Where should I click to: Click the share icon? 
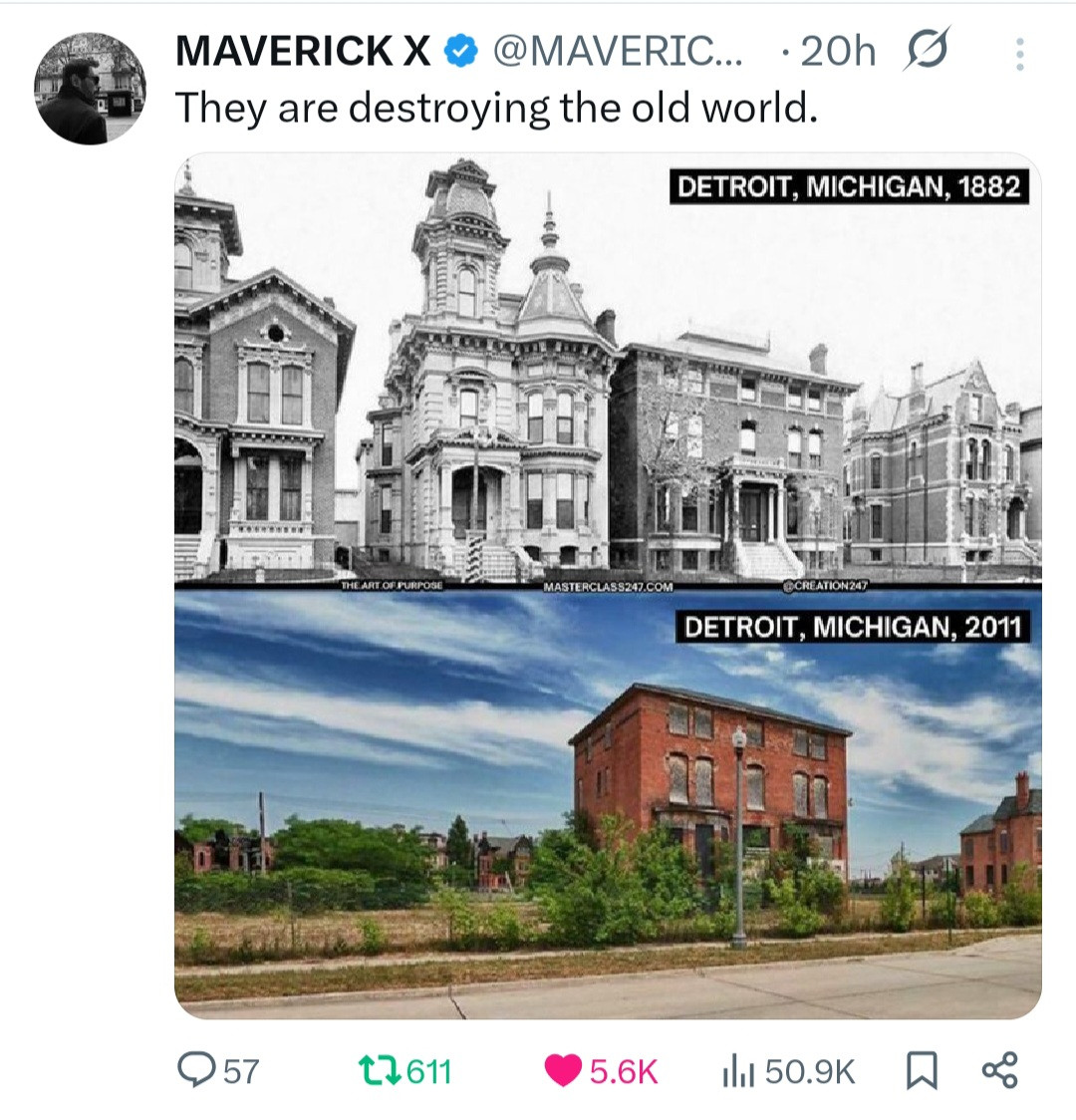click(999, 1070)
